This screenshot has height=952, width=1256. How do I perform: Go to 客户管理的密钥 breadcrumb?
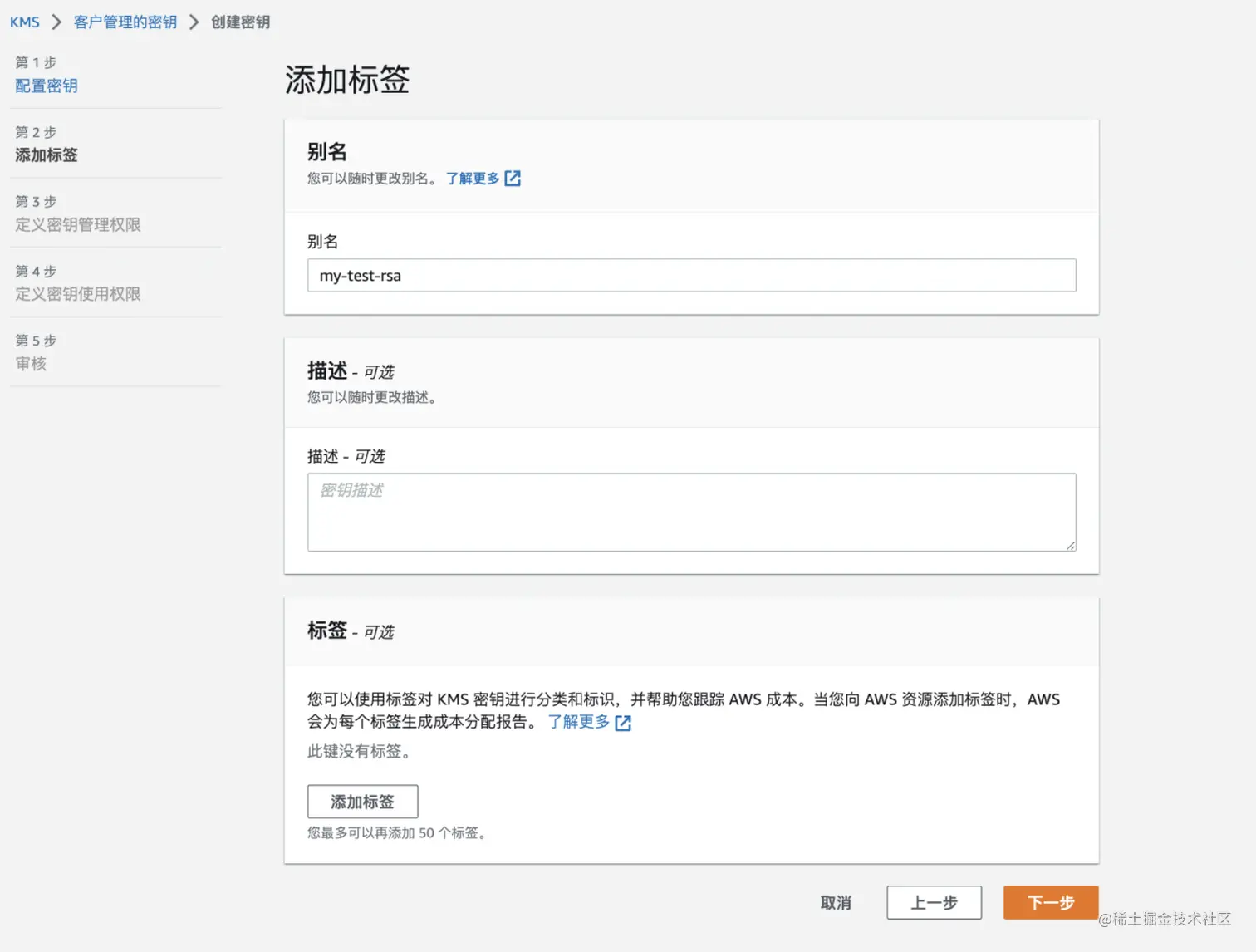(125, 22)
